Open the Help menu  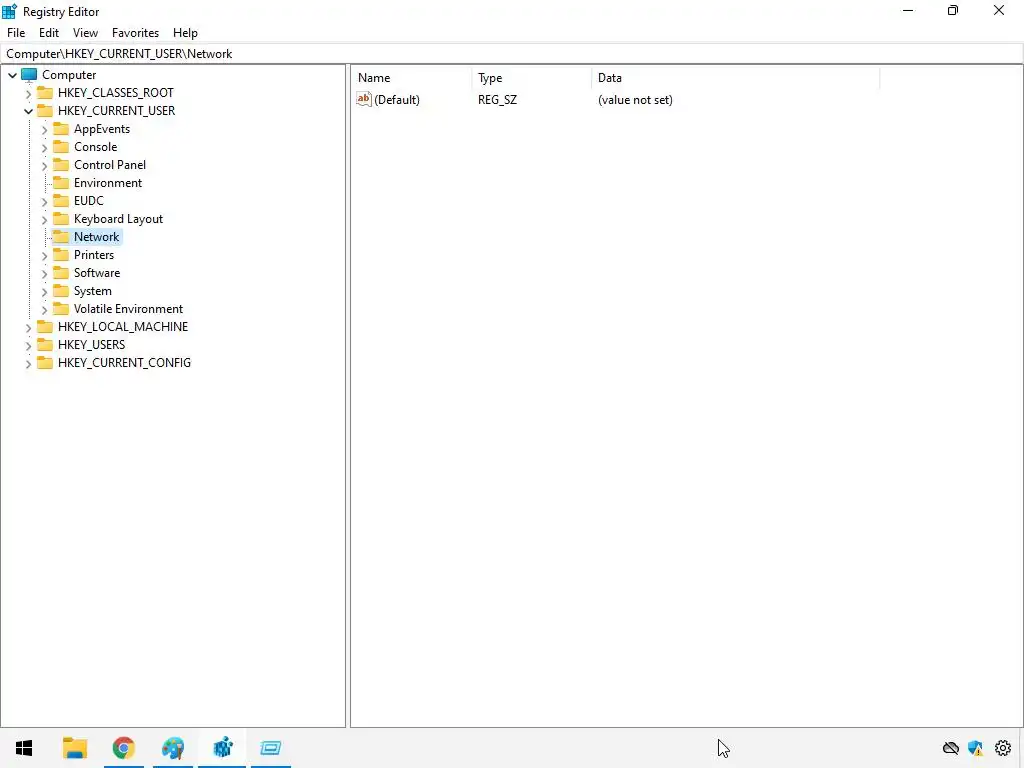click(185, 33)
